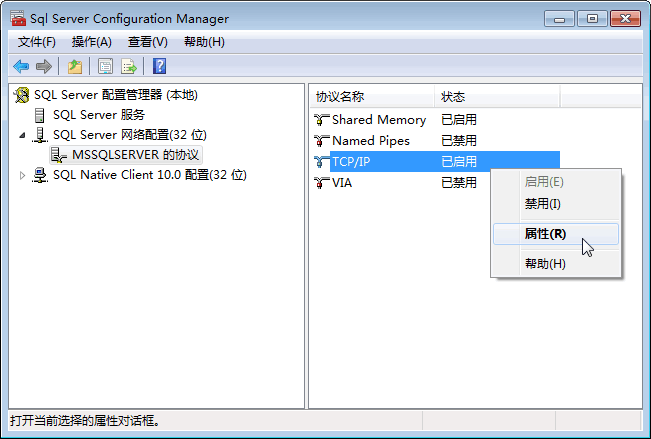Viewport: 651px width, 439px height.
Task: Click the Properties toolbar icon
Action: [105, 66]
